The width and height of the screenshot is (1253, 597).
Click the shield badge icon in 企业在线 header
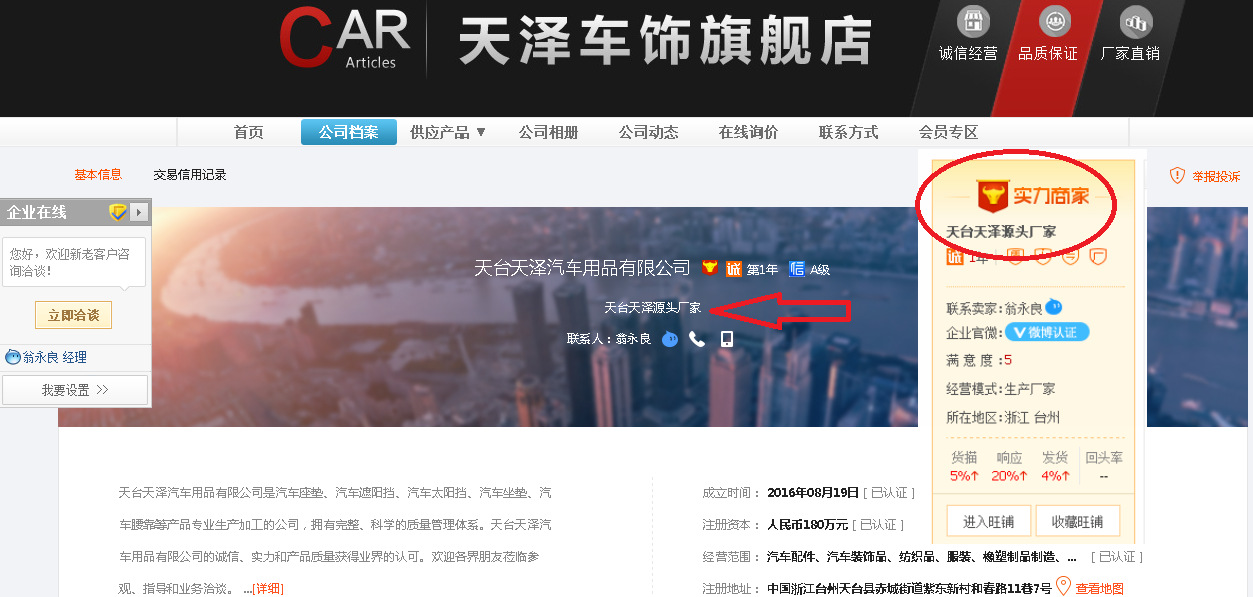118,212
